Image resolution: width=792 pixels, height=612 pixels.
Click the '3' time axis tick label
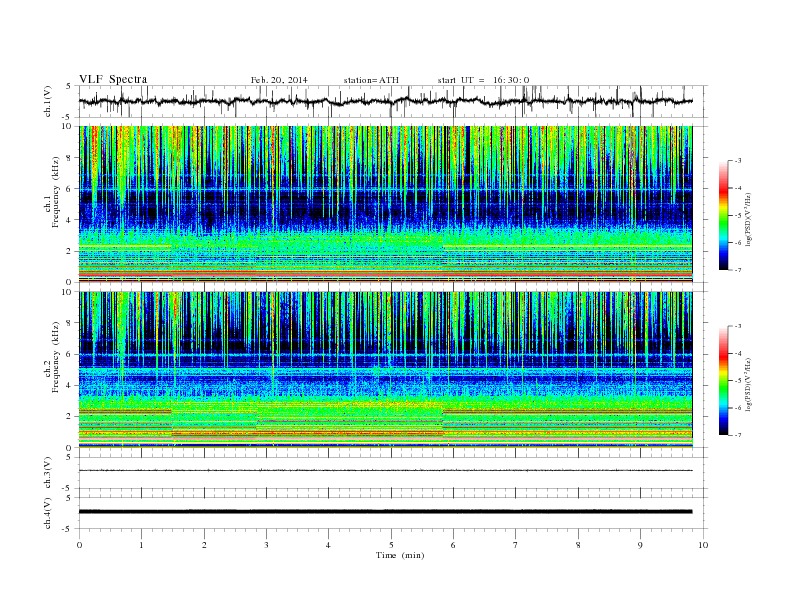pyautogui.click(x=266, y=545)
